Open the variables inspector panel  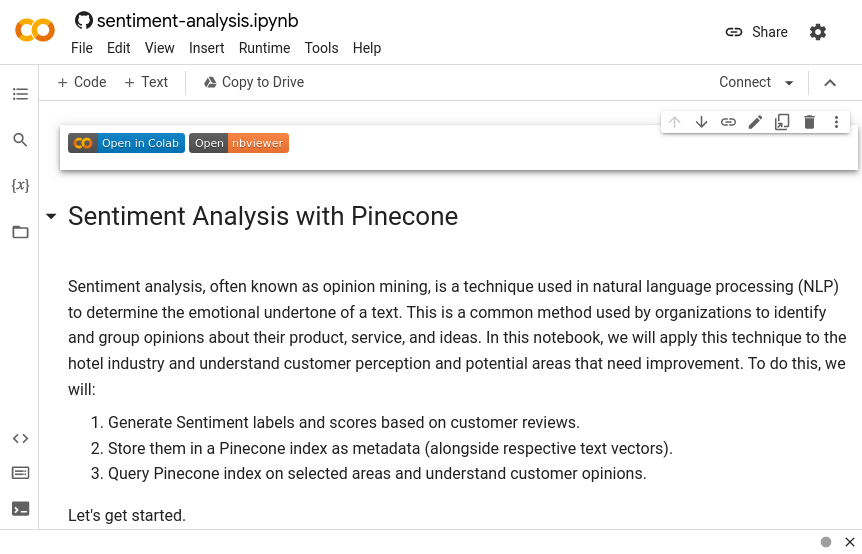tap(20, 186)
